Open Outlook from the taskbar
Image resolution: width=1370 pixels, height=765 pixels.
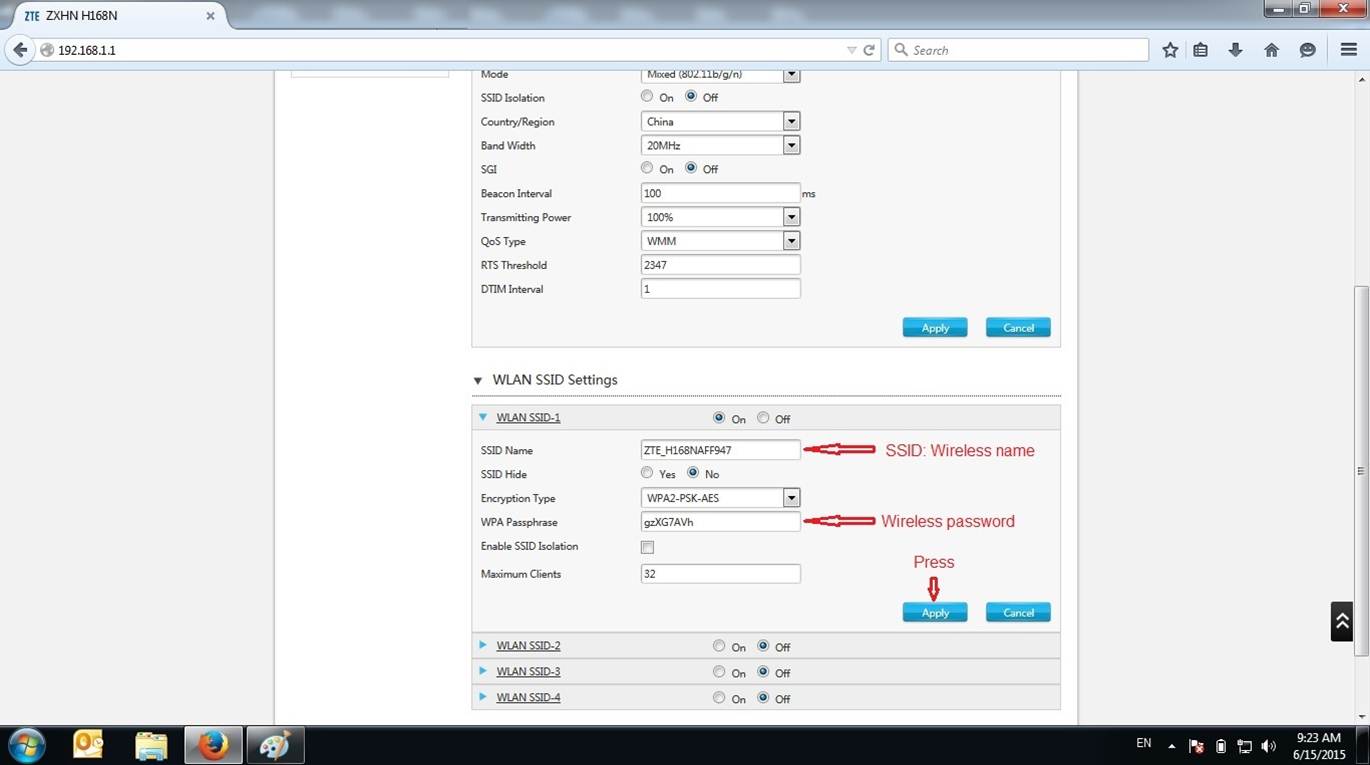click(x=88, y=745)
